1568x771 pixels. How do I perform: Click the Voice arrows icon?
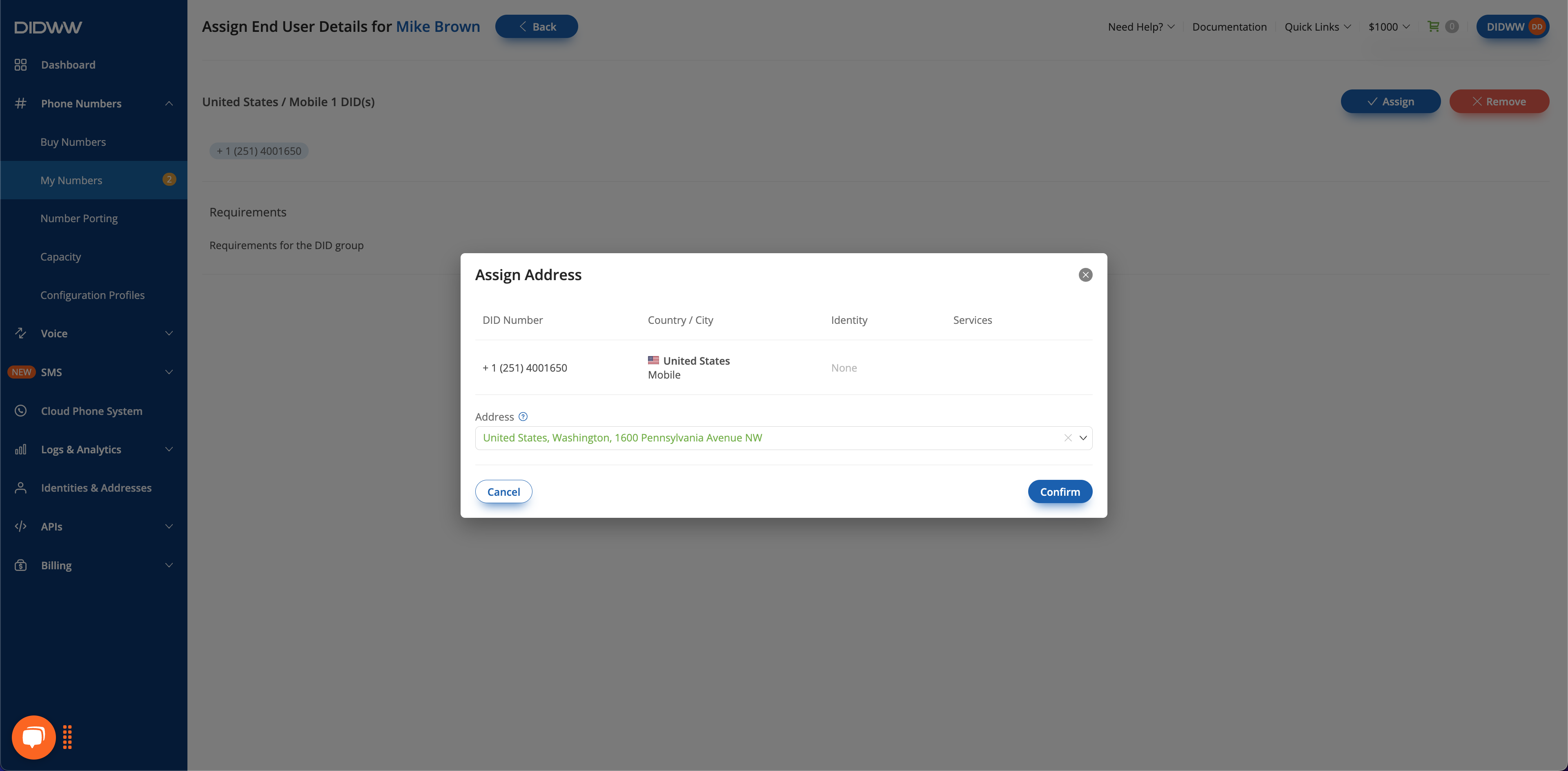click(21, 333)
